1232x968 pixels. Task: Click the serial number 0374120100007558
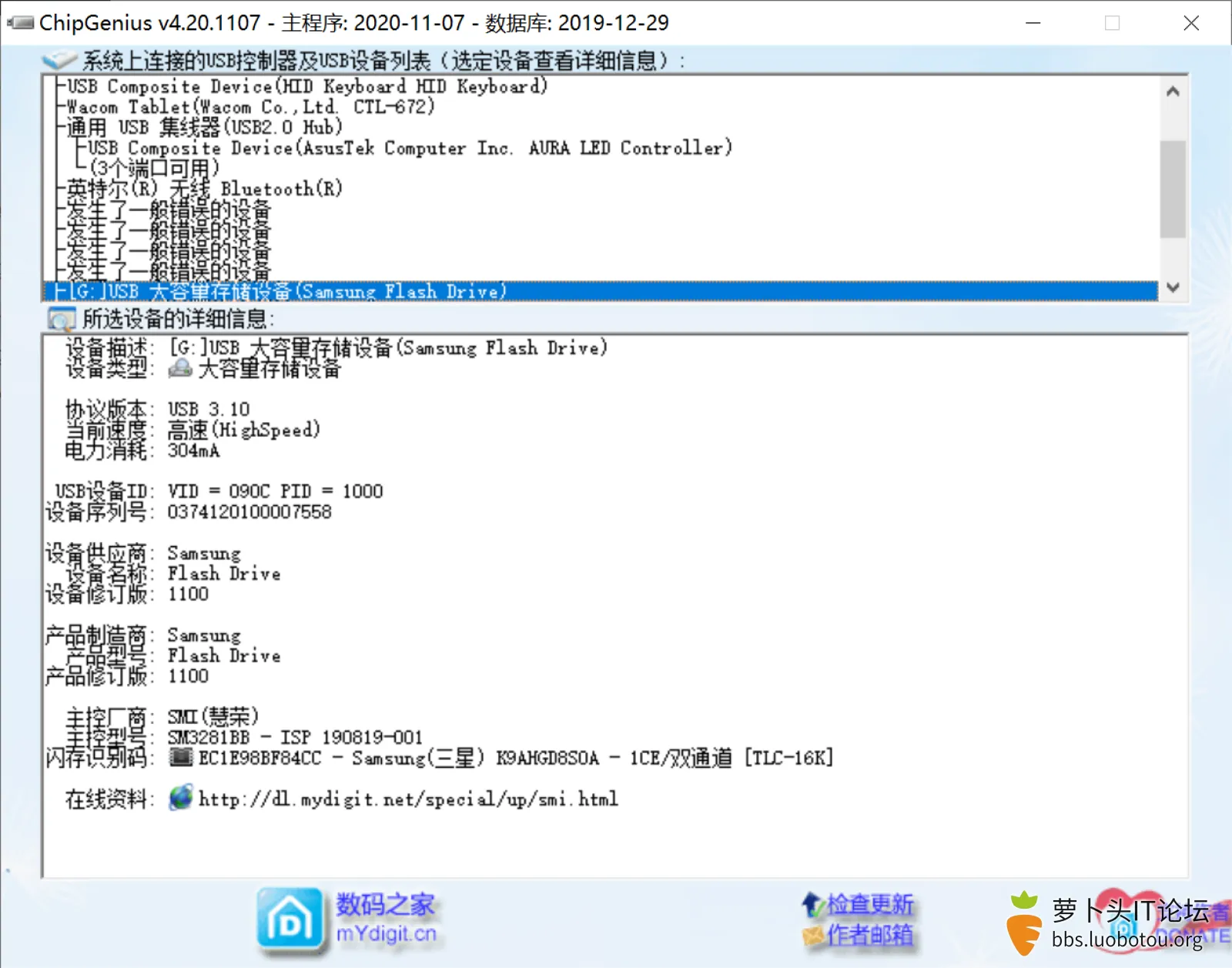249,512
